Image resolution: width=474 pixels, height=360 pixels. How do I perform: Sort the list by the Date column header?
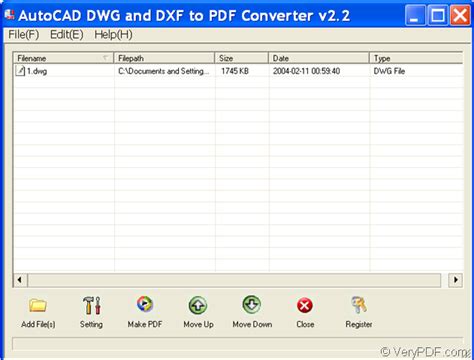[x=319, y=58]
